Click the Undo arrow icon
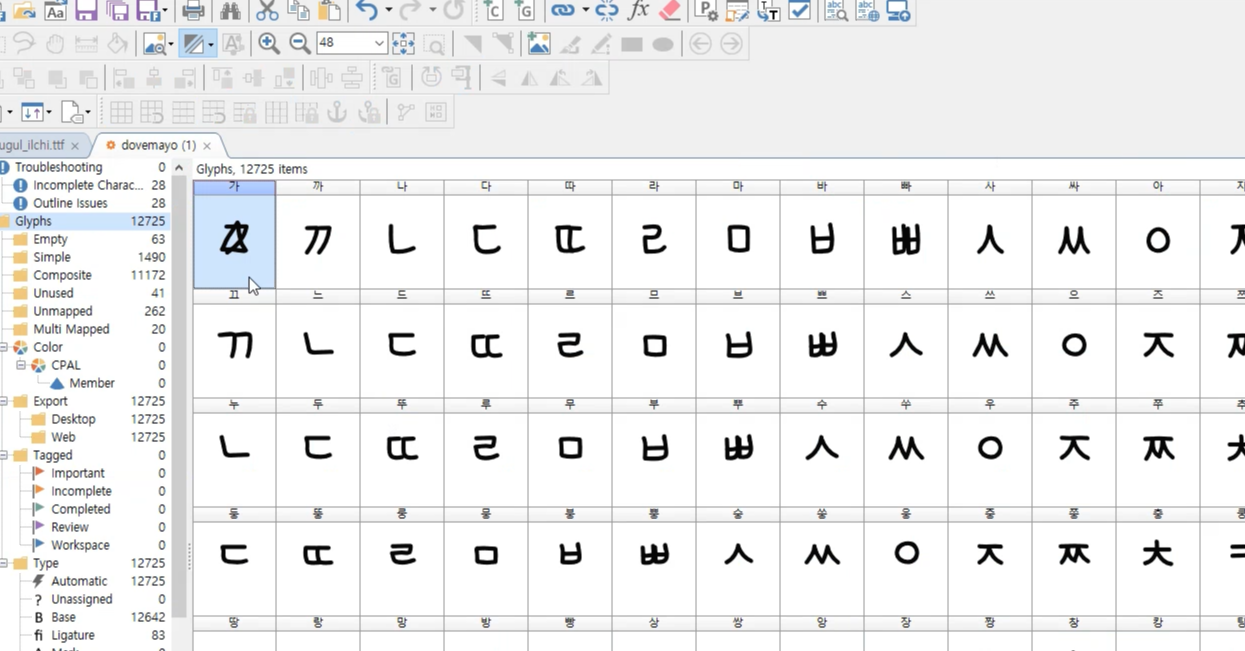 click(366, 11)
